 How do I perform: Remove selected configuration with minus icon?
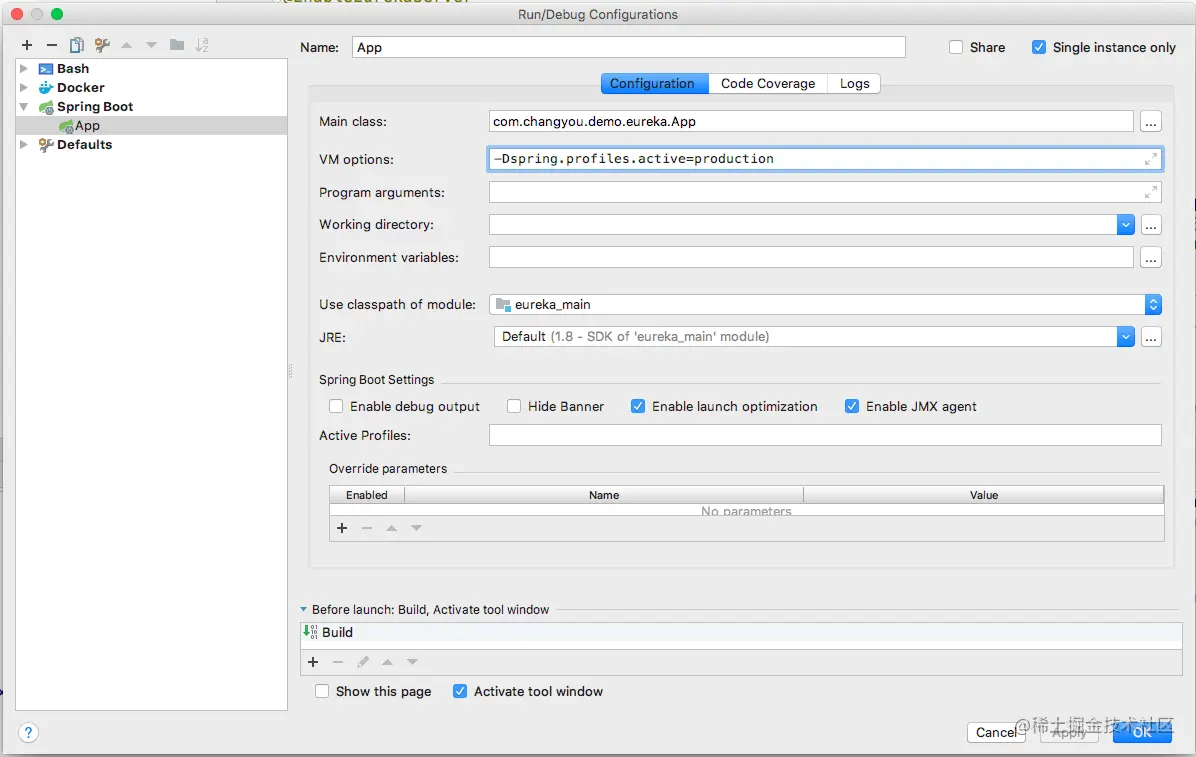[52, 45]
